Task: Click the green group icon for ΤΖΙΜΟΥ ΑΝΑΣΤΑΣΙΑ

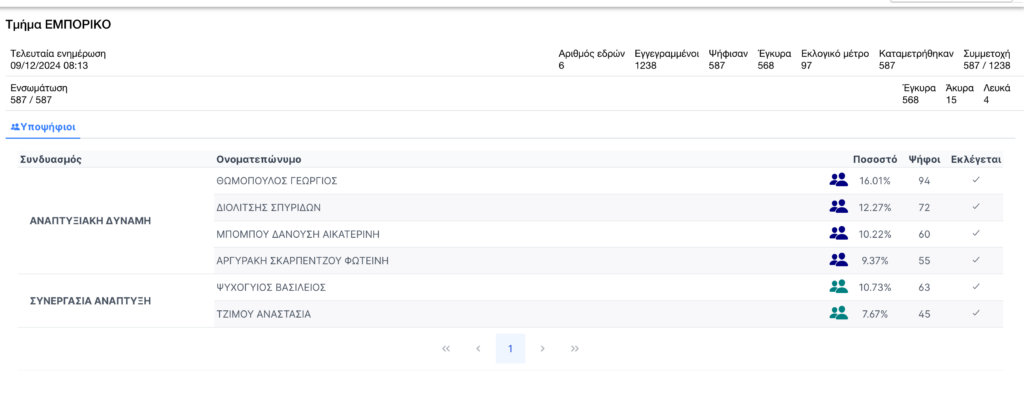Action: pos(838,313)
